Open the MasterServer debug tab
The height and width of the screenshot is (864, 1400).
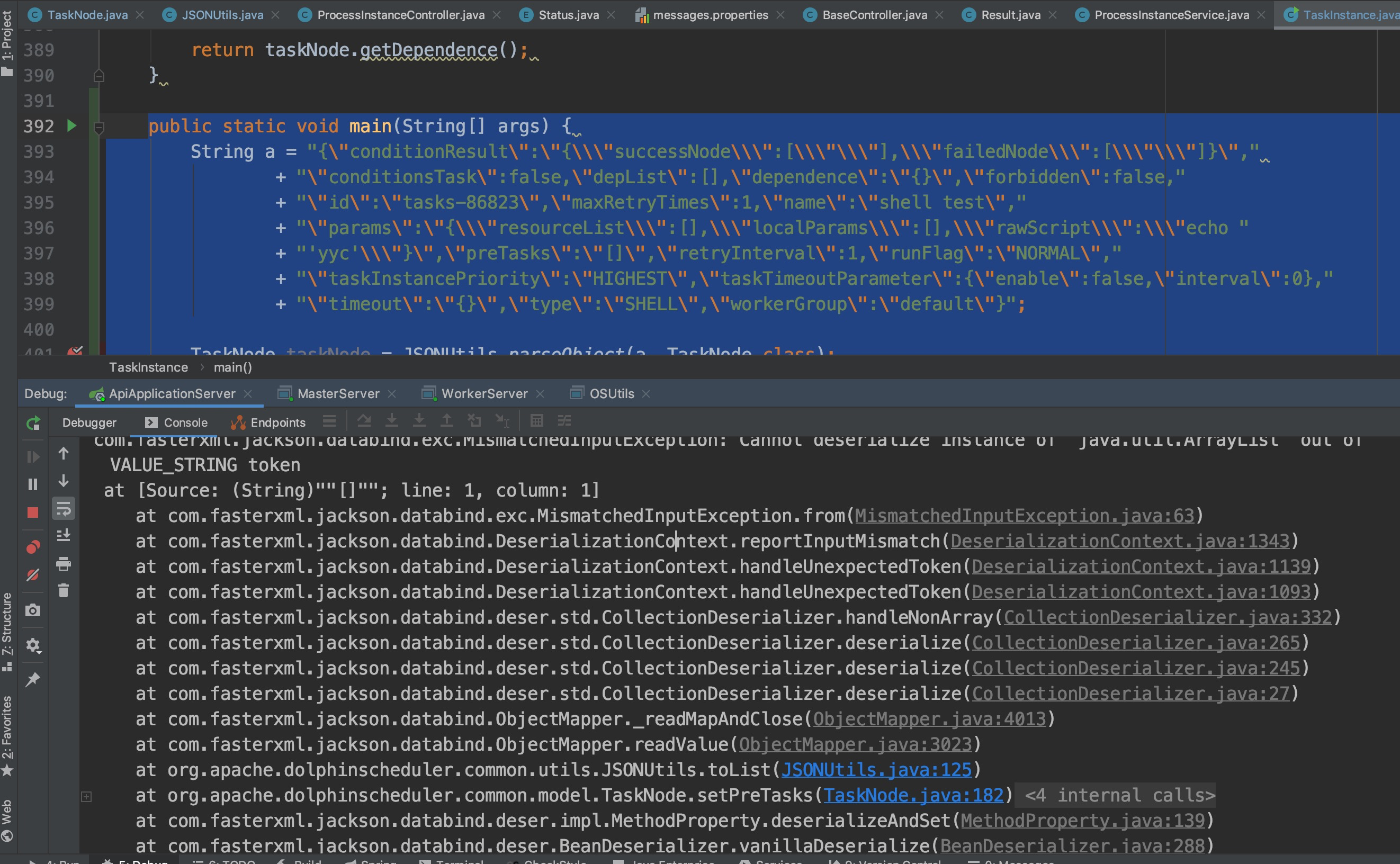click(338, 394)
